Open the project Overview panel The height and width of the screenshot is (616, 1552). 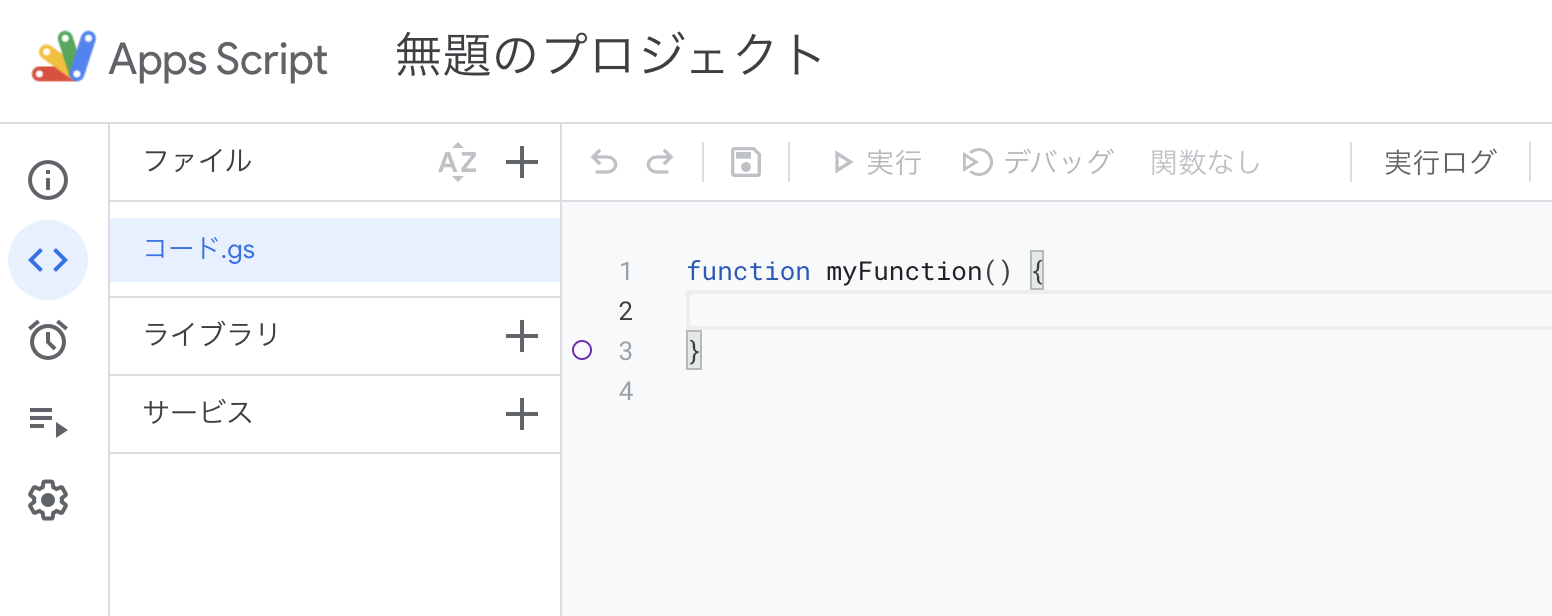point(48,180)
